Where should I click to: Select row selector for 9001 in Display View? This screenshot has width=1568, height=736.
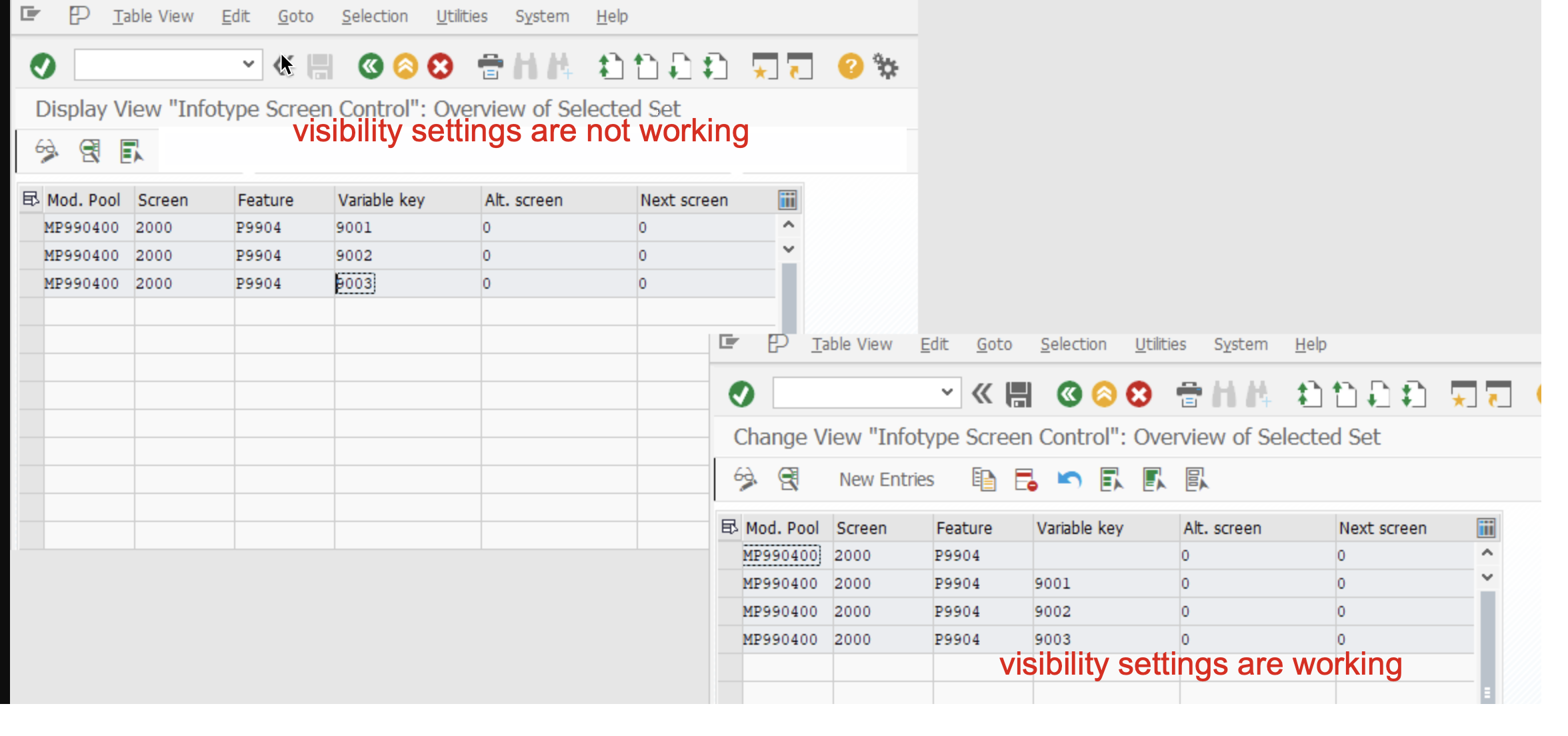31,227
